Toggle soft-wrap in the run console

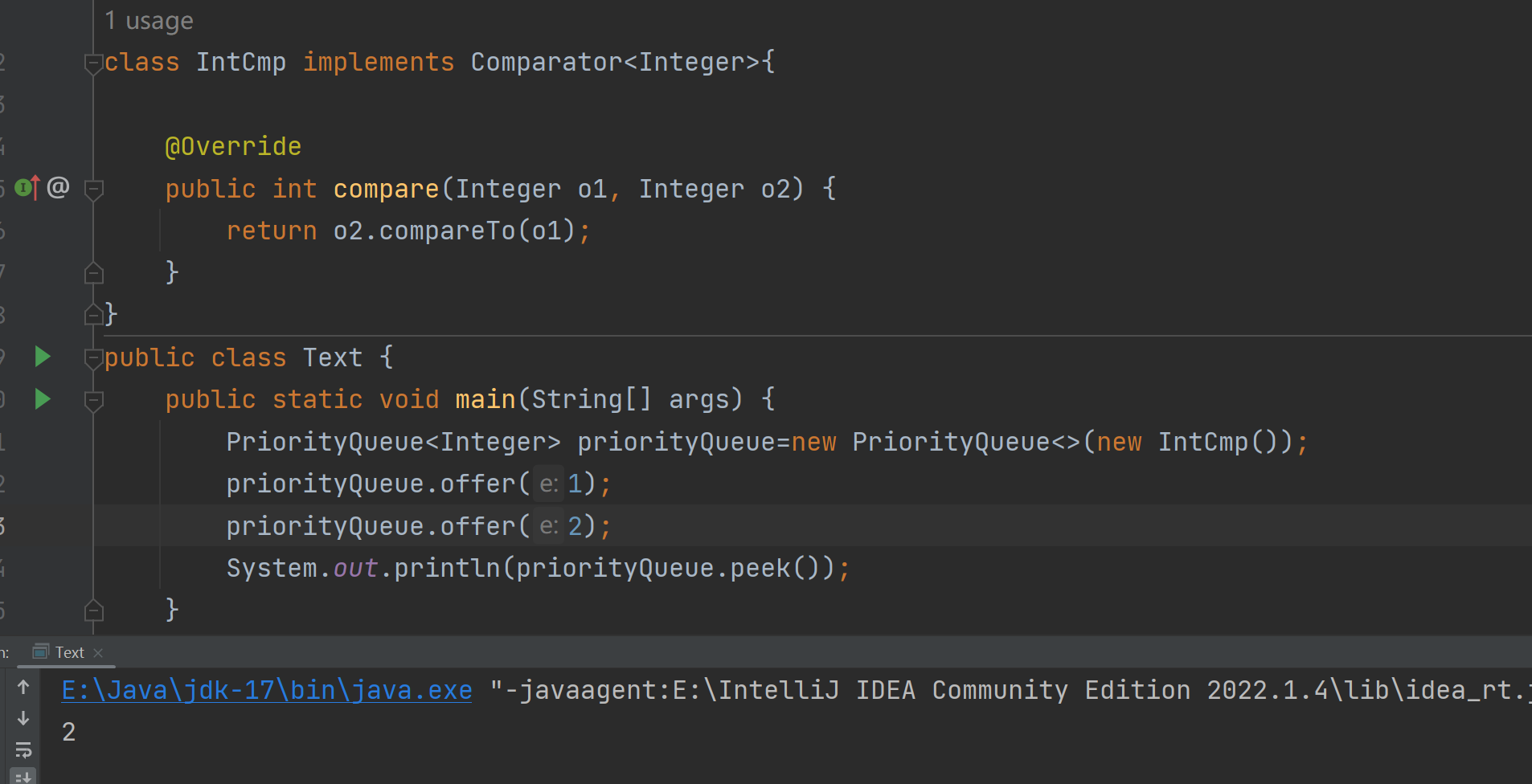(x=23, y=749)
